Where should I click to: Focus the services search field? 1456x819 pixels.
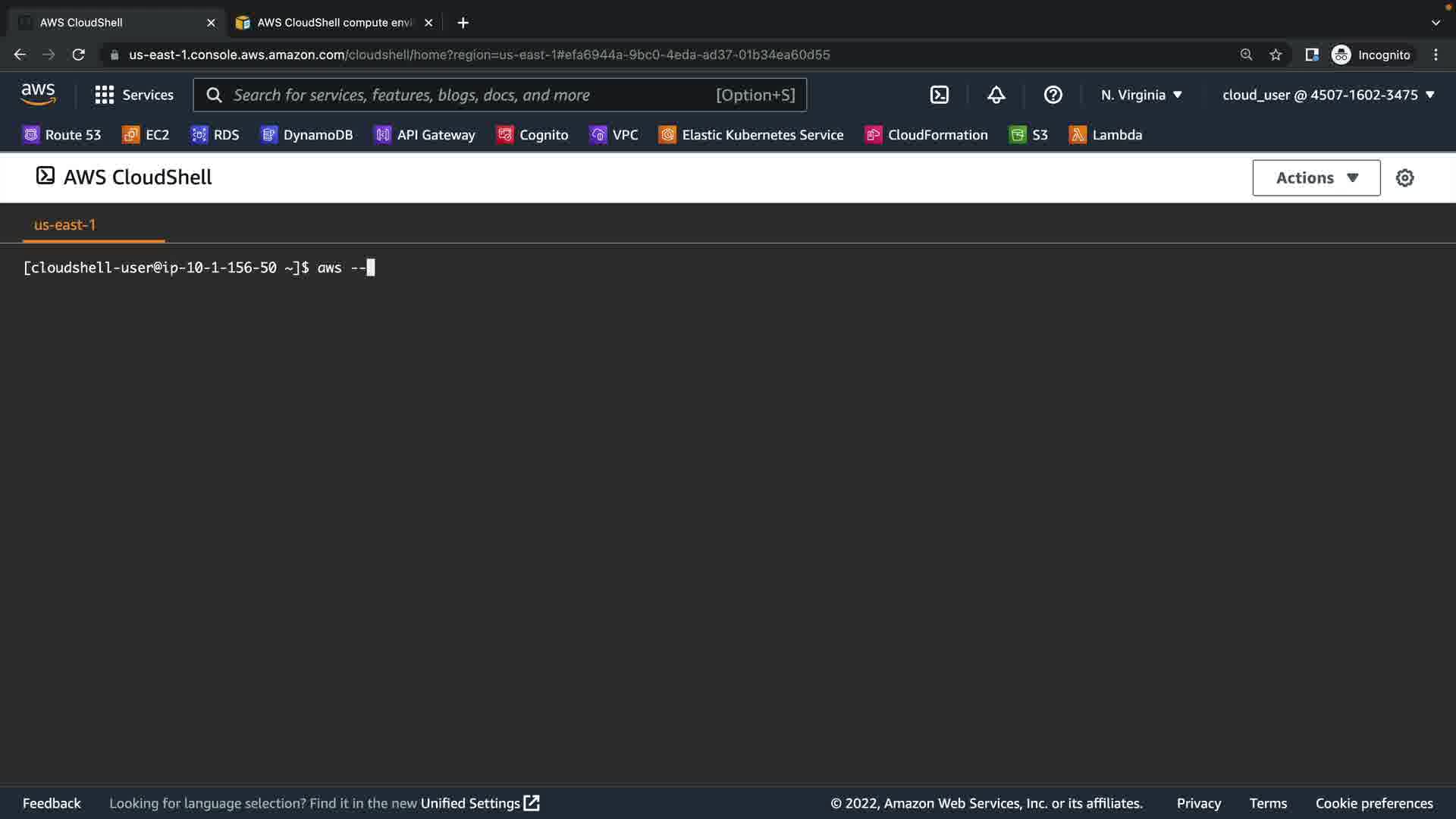[x=470, y=95]
